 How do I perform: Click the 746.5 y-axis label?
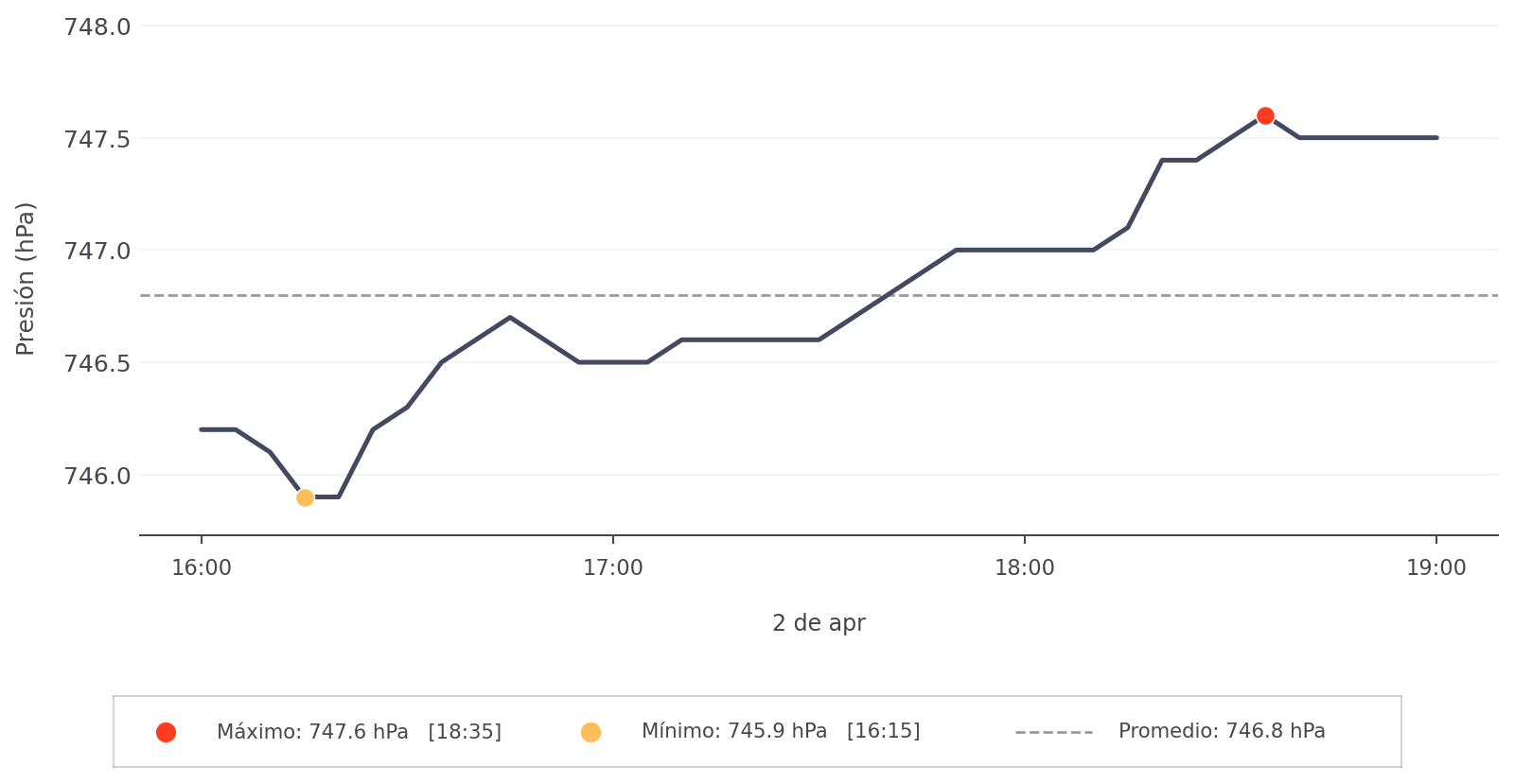(97, 363)
